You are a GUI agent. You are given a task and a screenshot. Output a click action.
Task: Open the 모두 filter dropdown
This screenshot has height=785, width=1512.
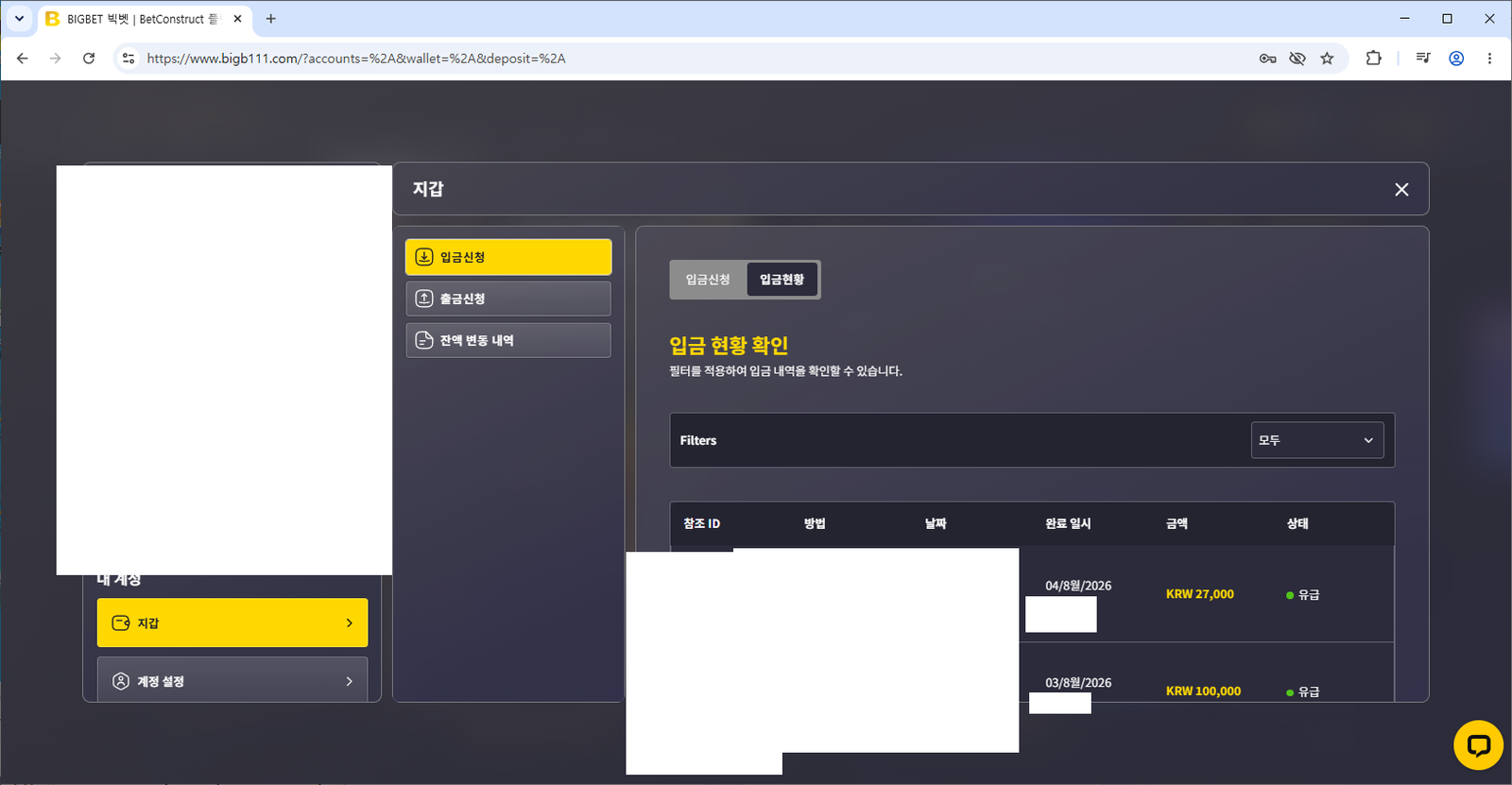click(x=1317, y=440)
